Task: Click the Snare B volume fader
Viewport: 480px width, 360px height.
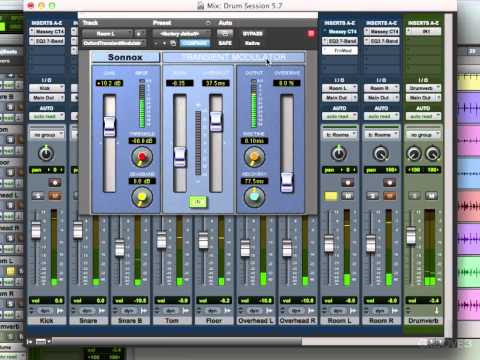Action: (x=120, y=248)
